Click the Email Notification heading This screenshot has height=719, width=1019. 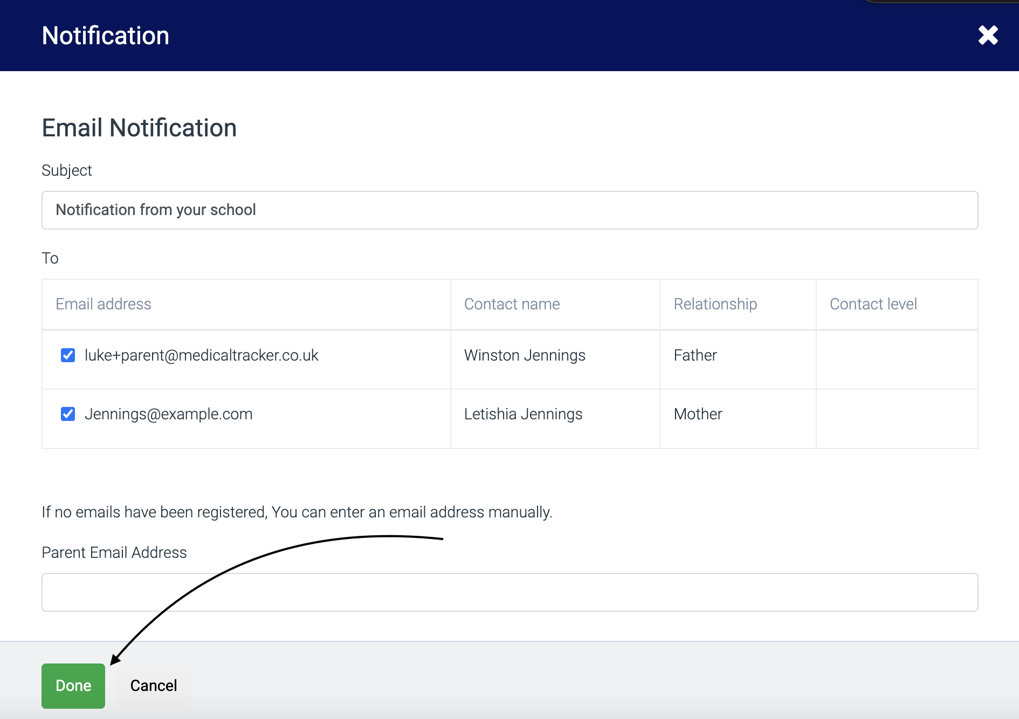click(139, 128)
